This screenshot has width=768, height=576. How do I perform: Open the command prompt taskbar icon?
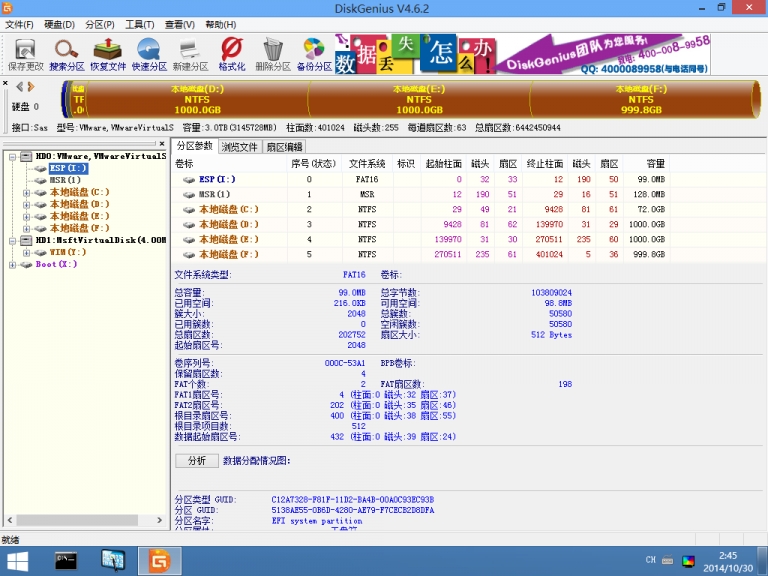tap(66, 560)
